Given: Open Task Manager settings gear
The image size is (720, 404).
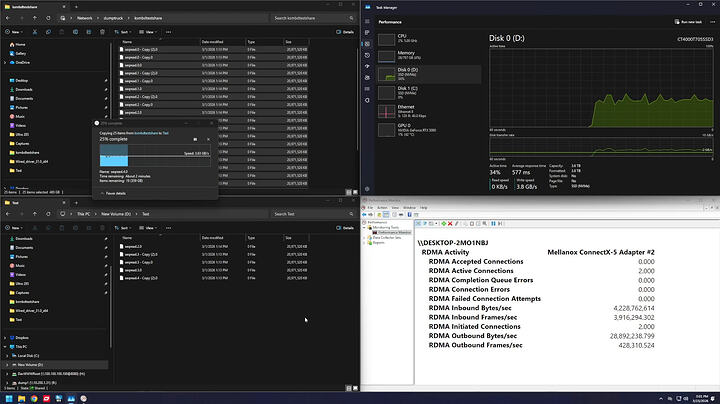Looking at the screenshot, I should pos(367,189).
